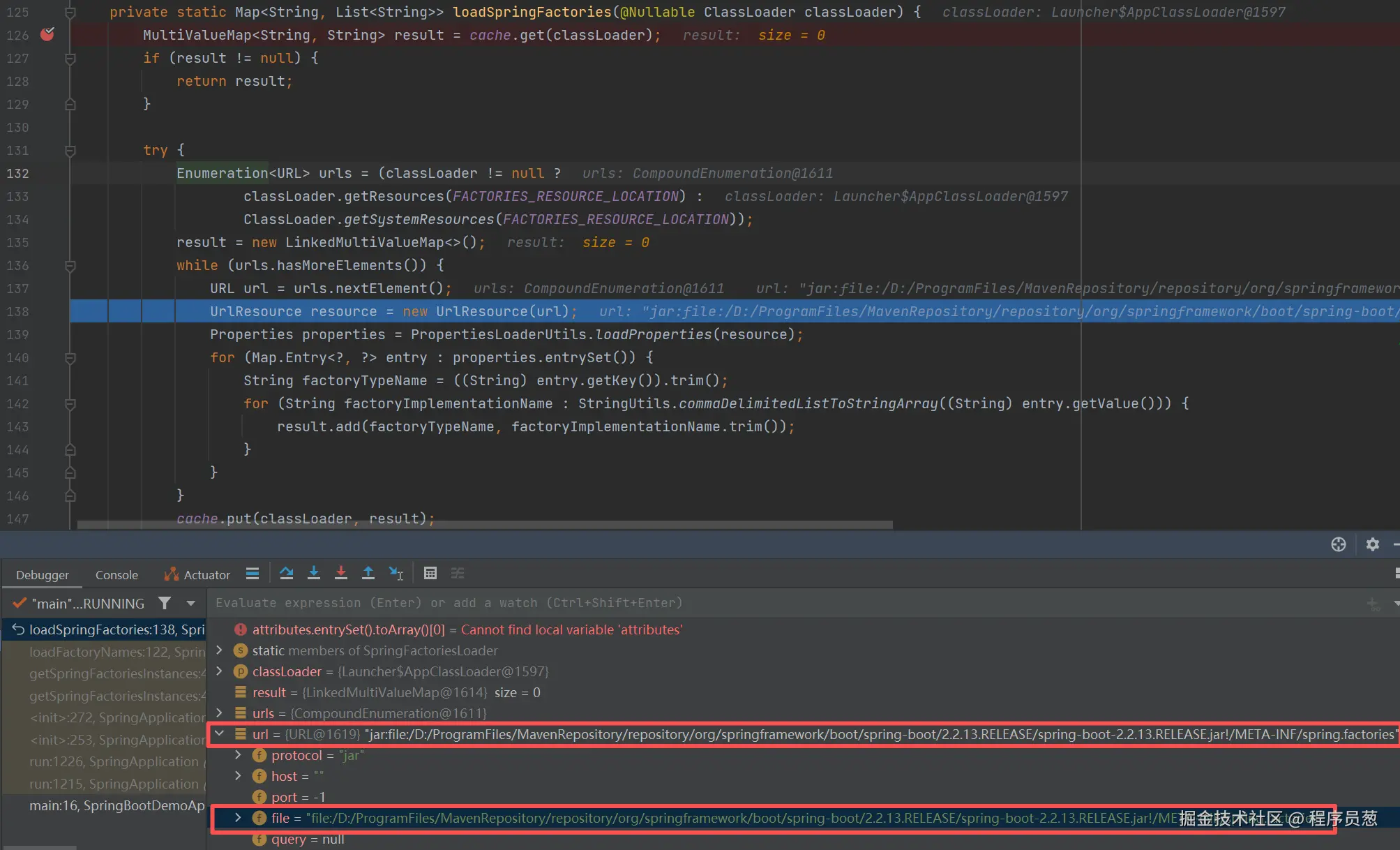Viewport: 1400px width, 850px height.
Task: Collapse the url variable node
Action: pyautogui.click(x=220, y=733)
